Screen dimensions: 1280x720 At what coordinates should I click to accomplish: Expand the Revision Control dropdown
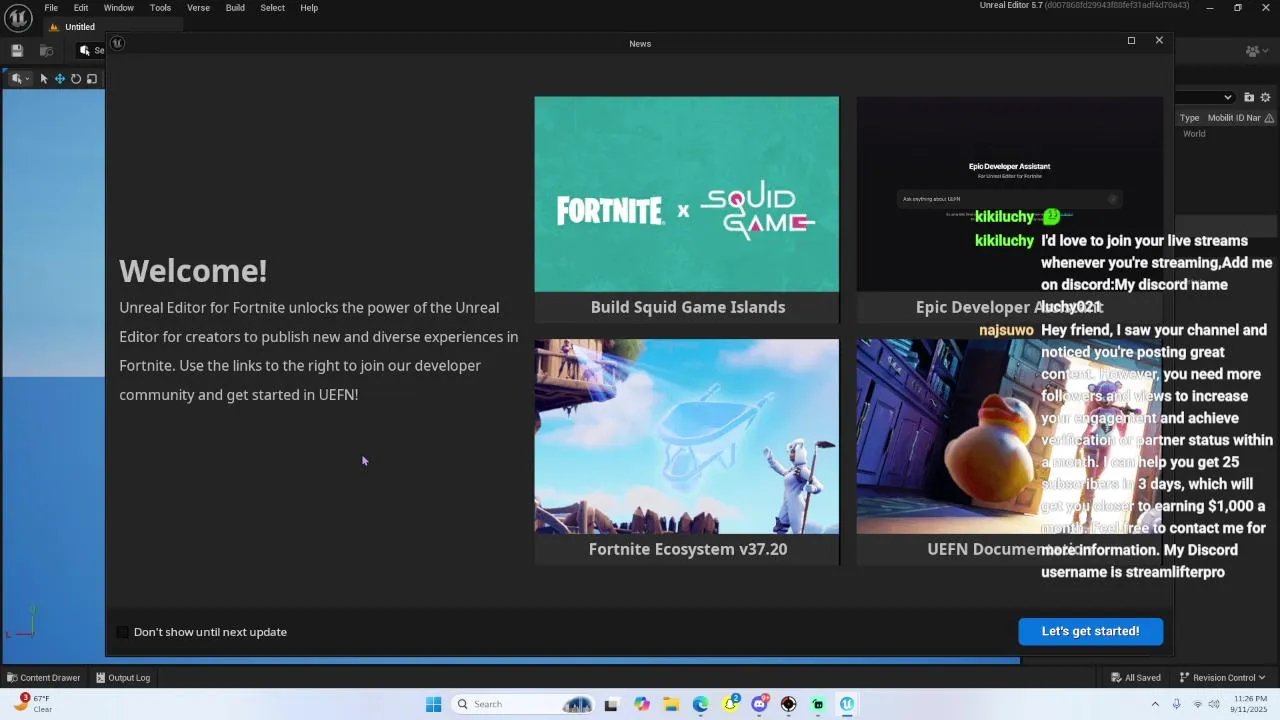click(x=1222, y=677)
